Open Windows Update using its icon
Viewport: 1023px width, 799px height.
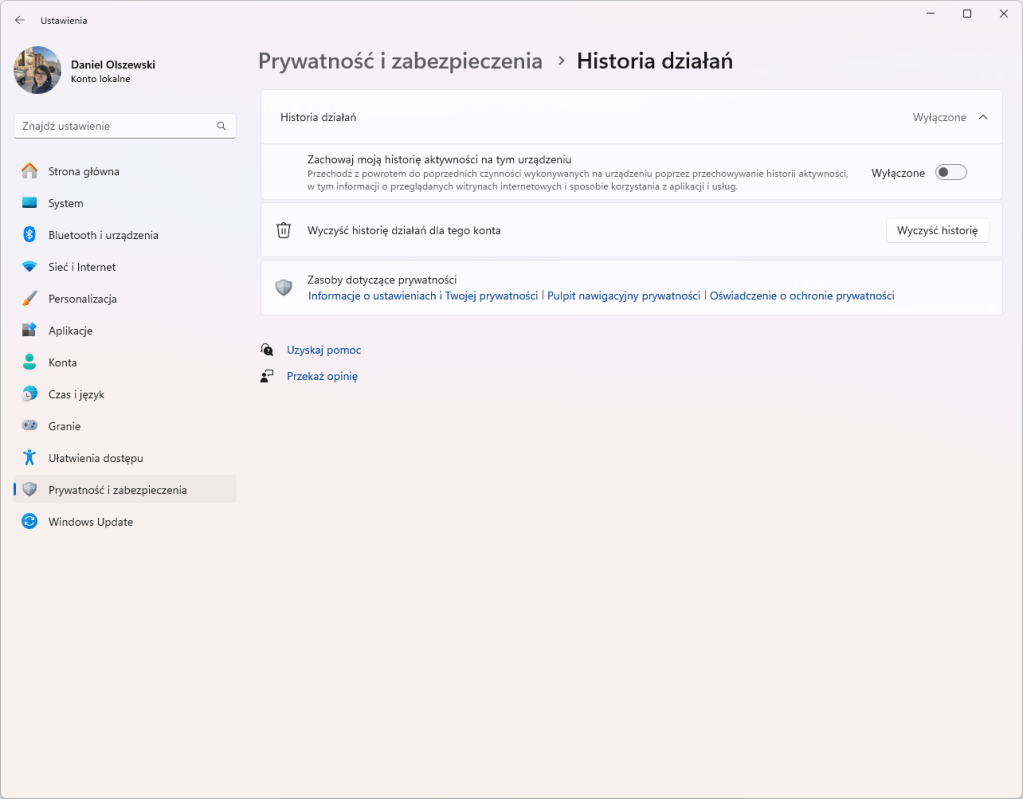click(x=30, y=521)
